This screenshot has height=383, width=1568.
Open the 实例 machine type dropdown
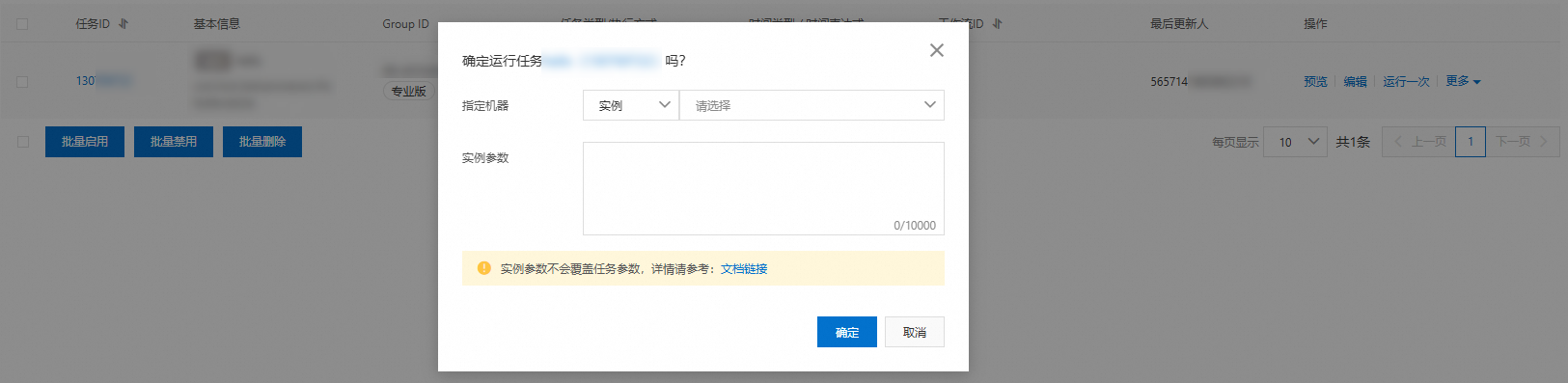[x=631, y=105]
